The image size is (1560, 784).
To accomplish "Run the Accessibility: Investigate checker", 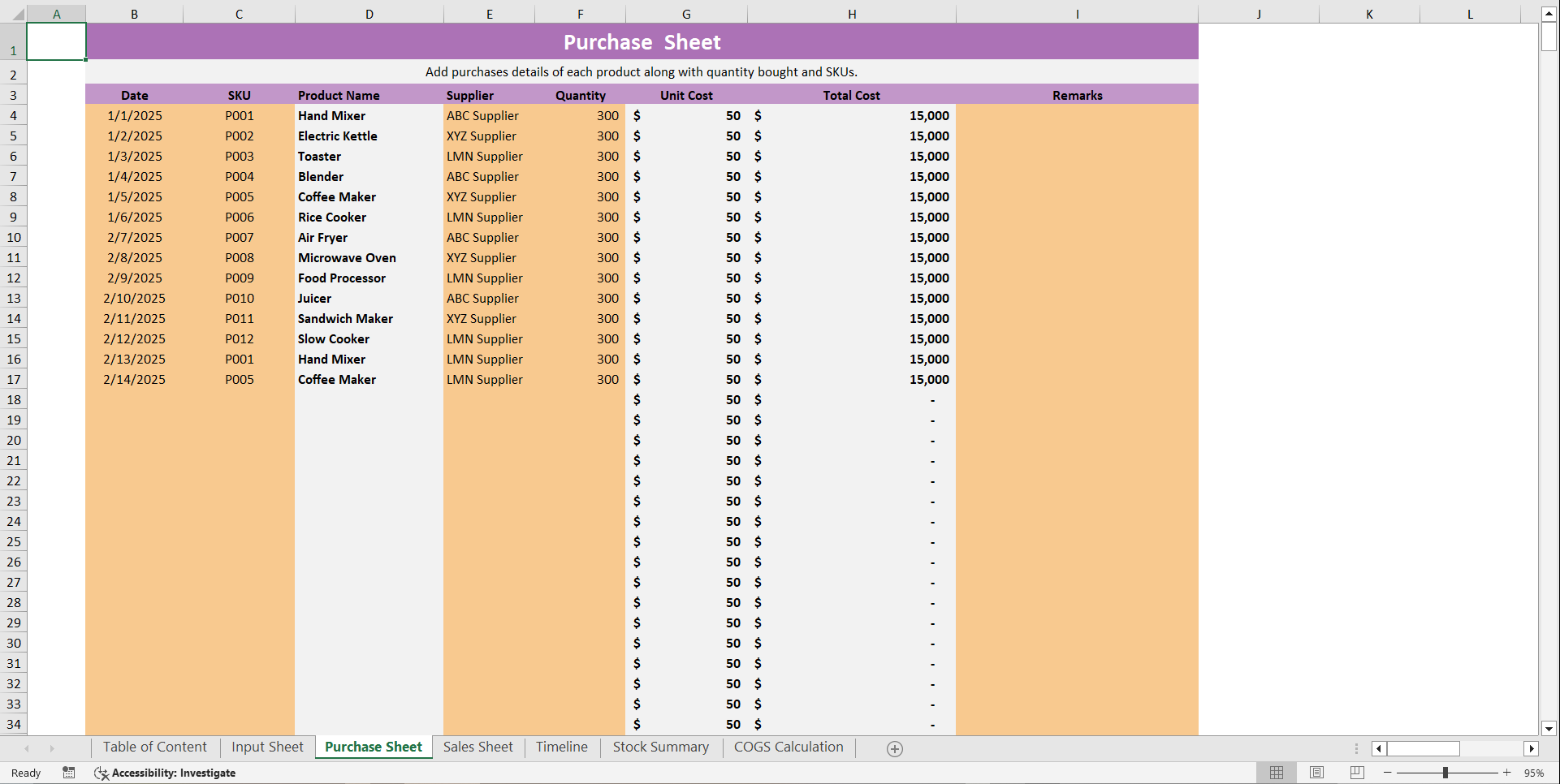I will [x=165, y=773].
